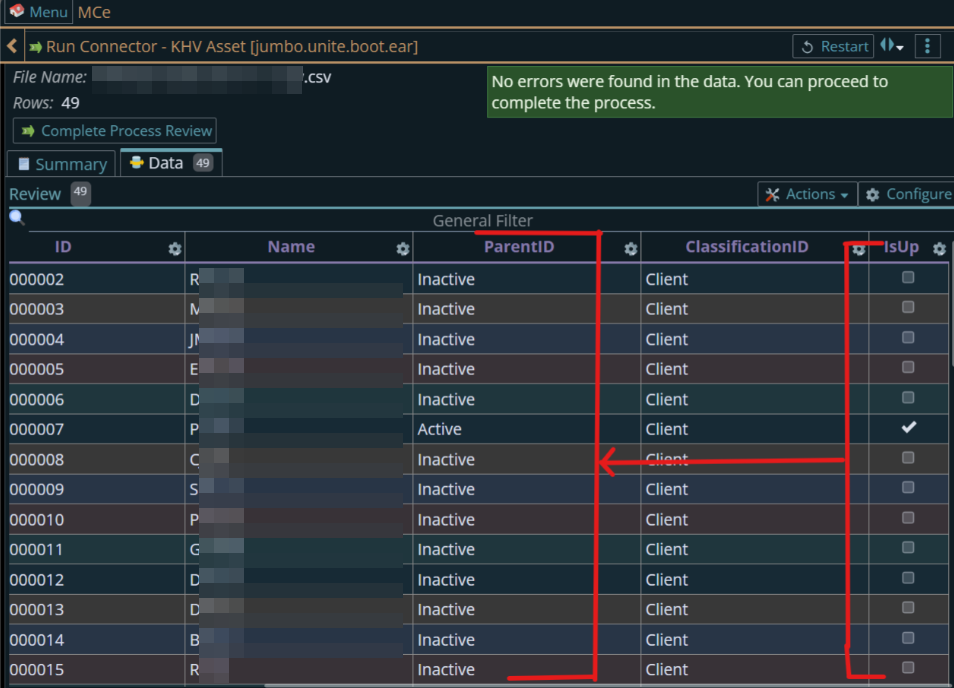The height and width of the screenshot is (688, 954).
Task: Focus the General Filter input field
Action: pos(482,220)
